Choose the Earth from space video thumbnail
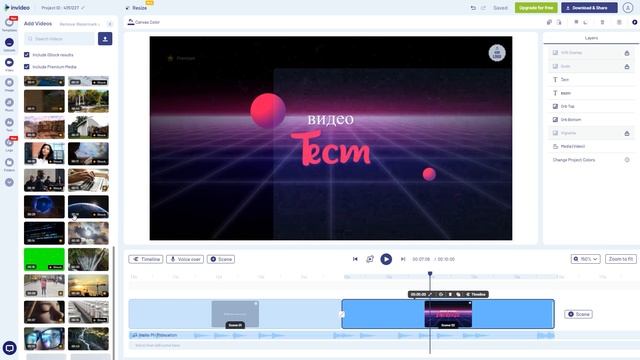Screen dimensions: 640x360 (x=88, y=207)
